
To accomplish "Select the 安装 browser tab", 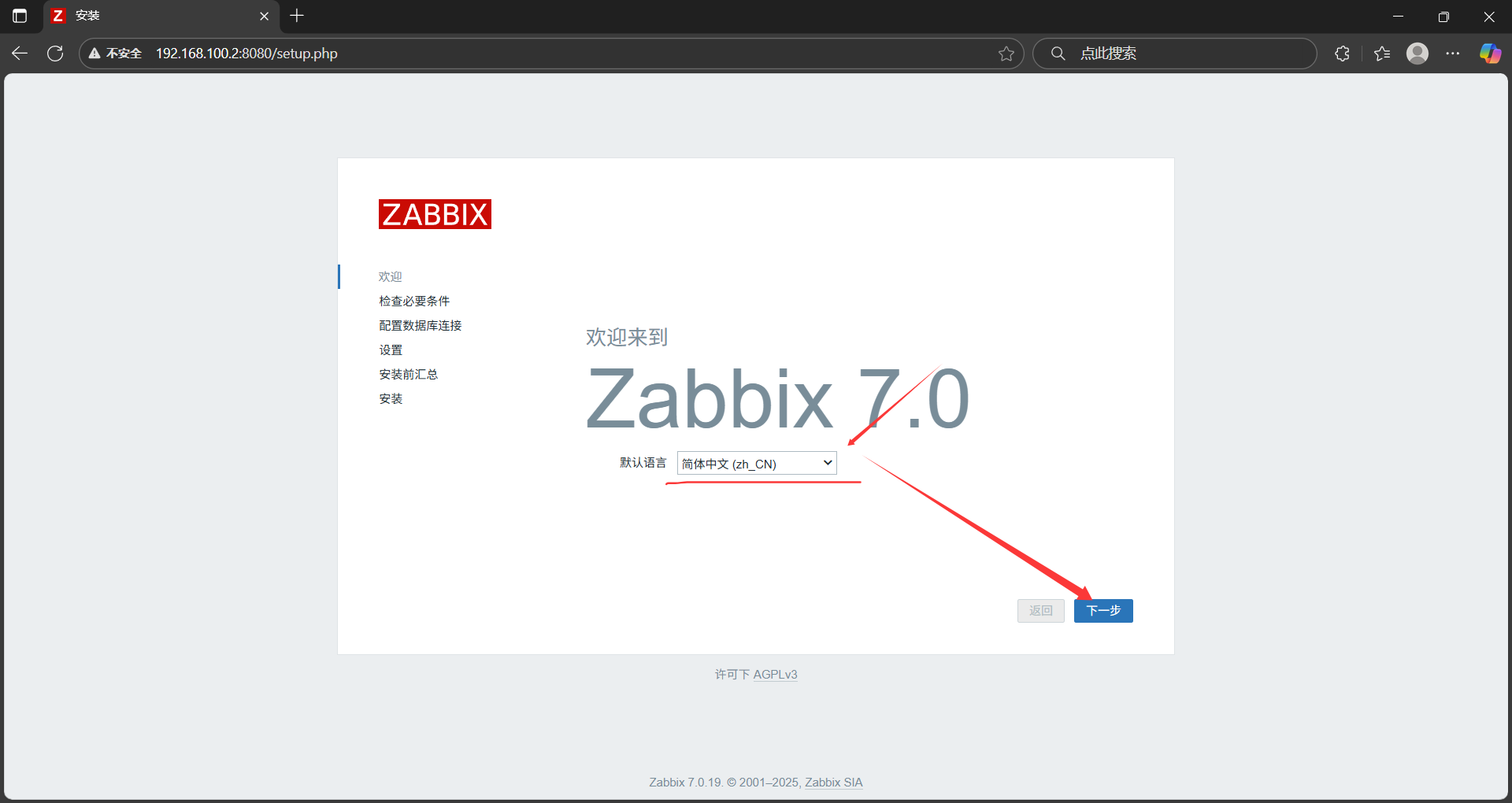I will click(161, 16).
